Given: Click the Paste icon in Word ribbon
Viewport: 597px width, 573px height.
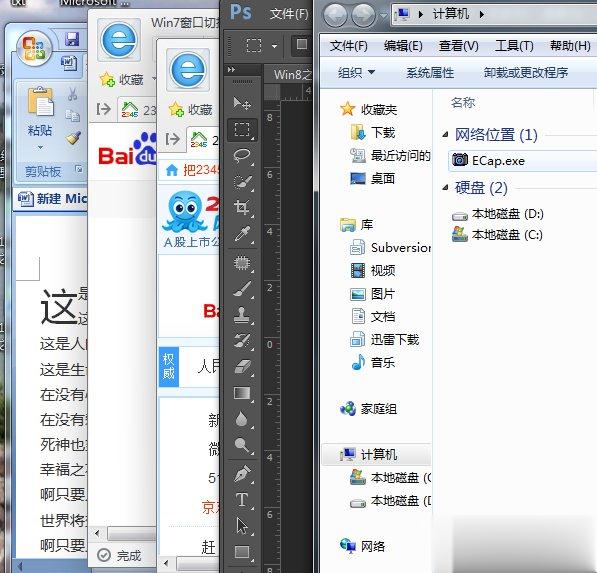Looking at the screenshot, I should 40,101.
